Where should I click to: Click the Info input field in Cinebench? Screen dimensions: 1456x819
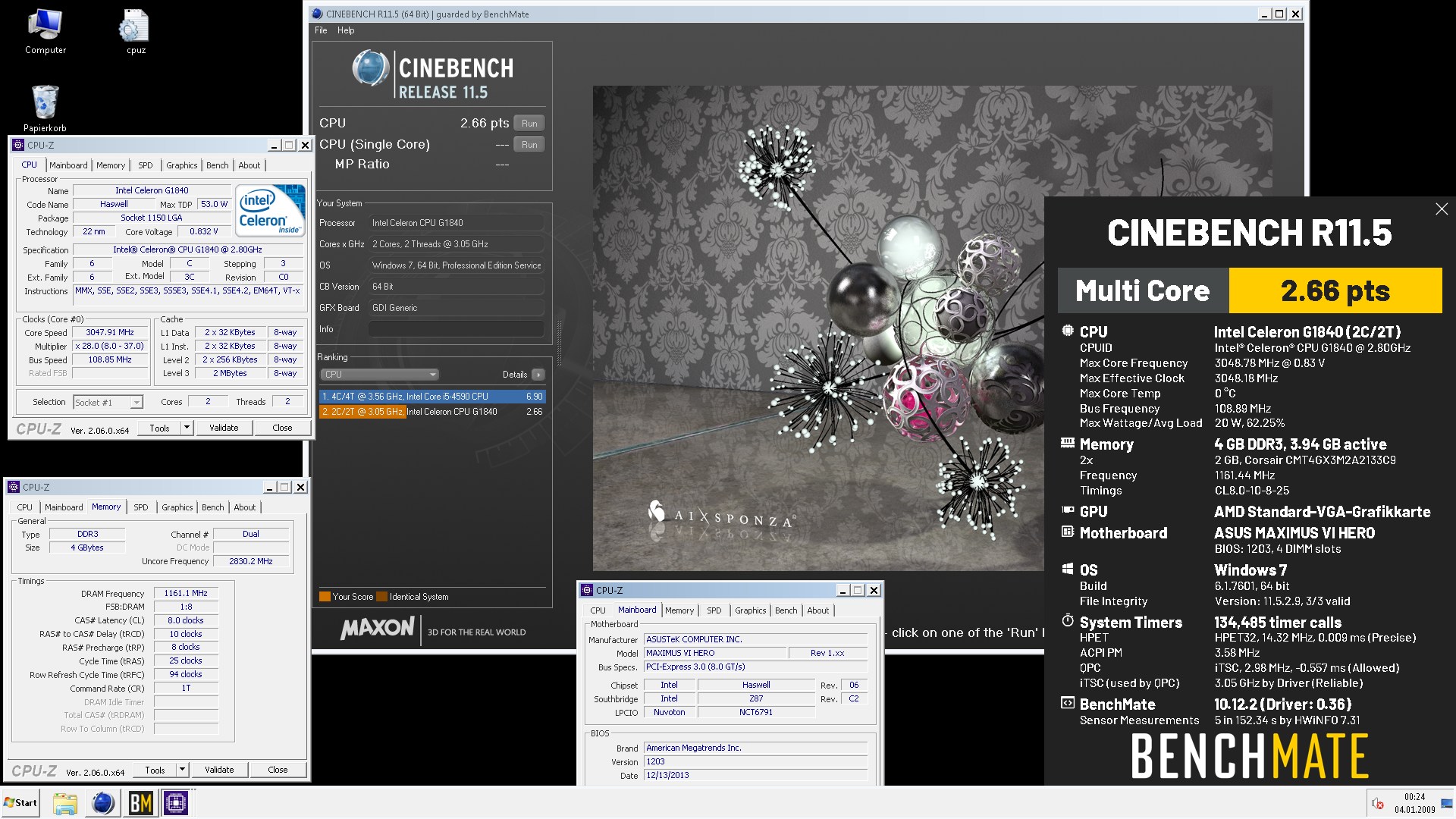(457, 329)
